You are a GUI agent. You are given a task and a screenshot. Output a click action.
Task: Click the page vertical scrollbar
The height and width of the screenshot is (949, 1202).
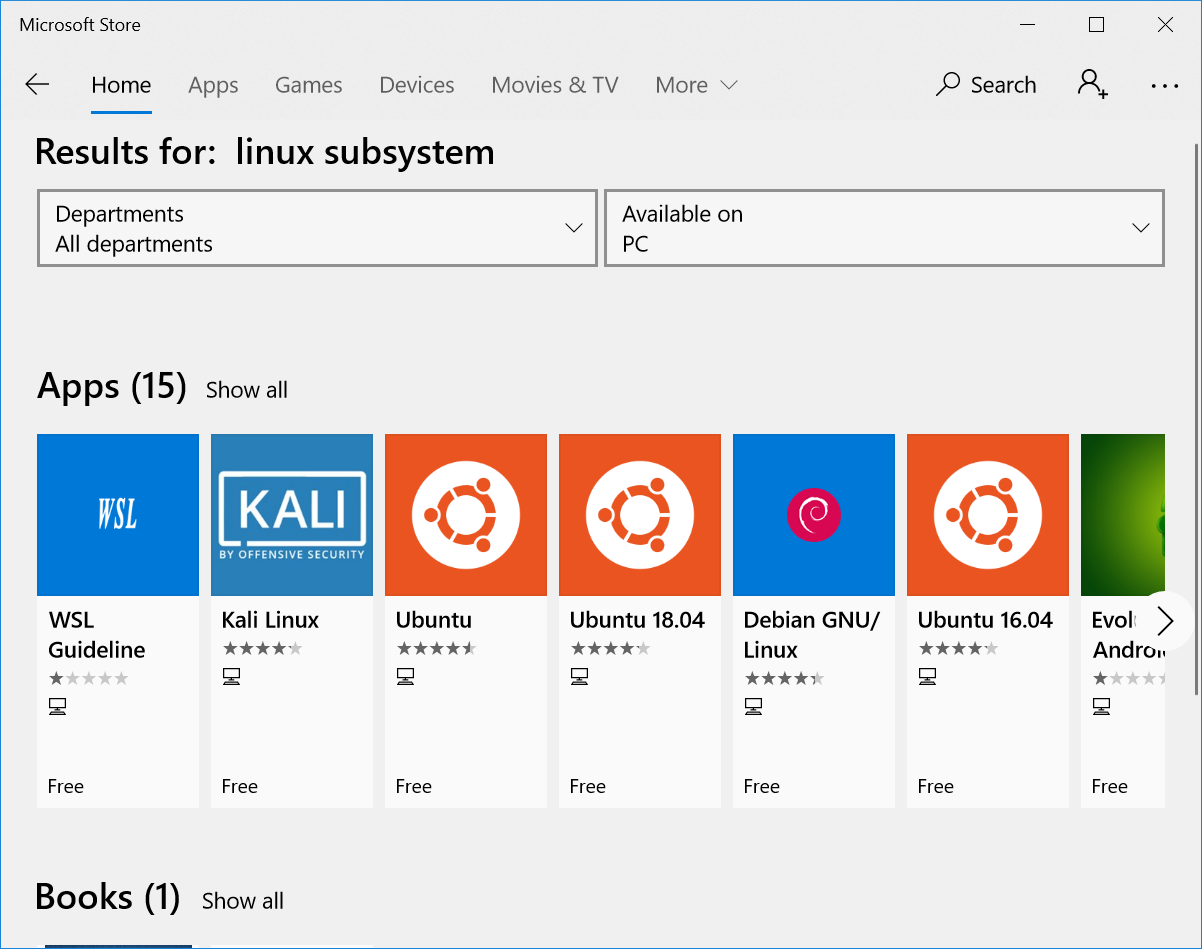click(1196, 420)
